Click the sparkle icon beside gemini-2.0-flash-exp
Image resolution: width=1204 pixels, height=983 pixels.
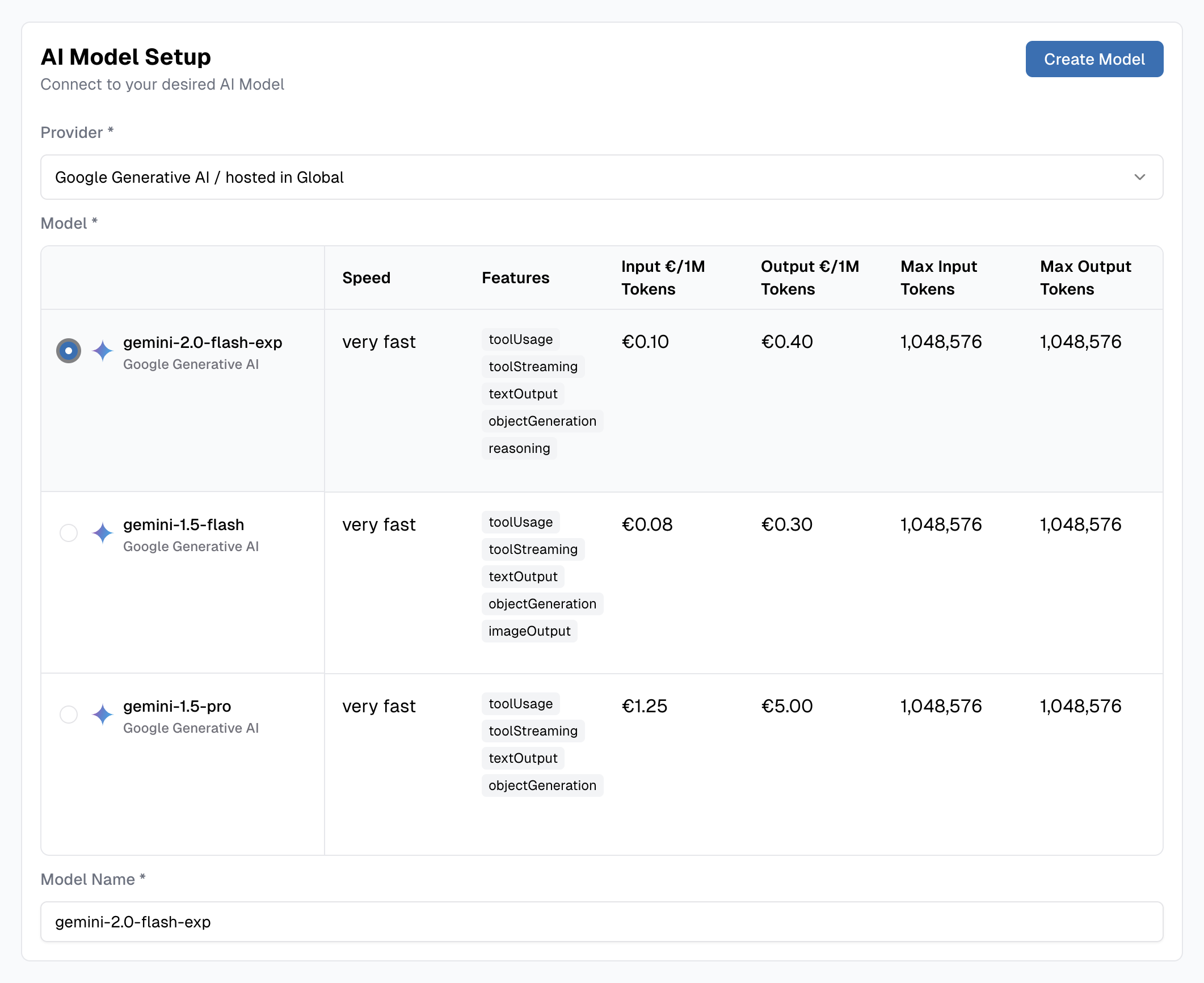coord(102,351)
